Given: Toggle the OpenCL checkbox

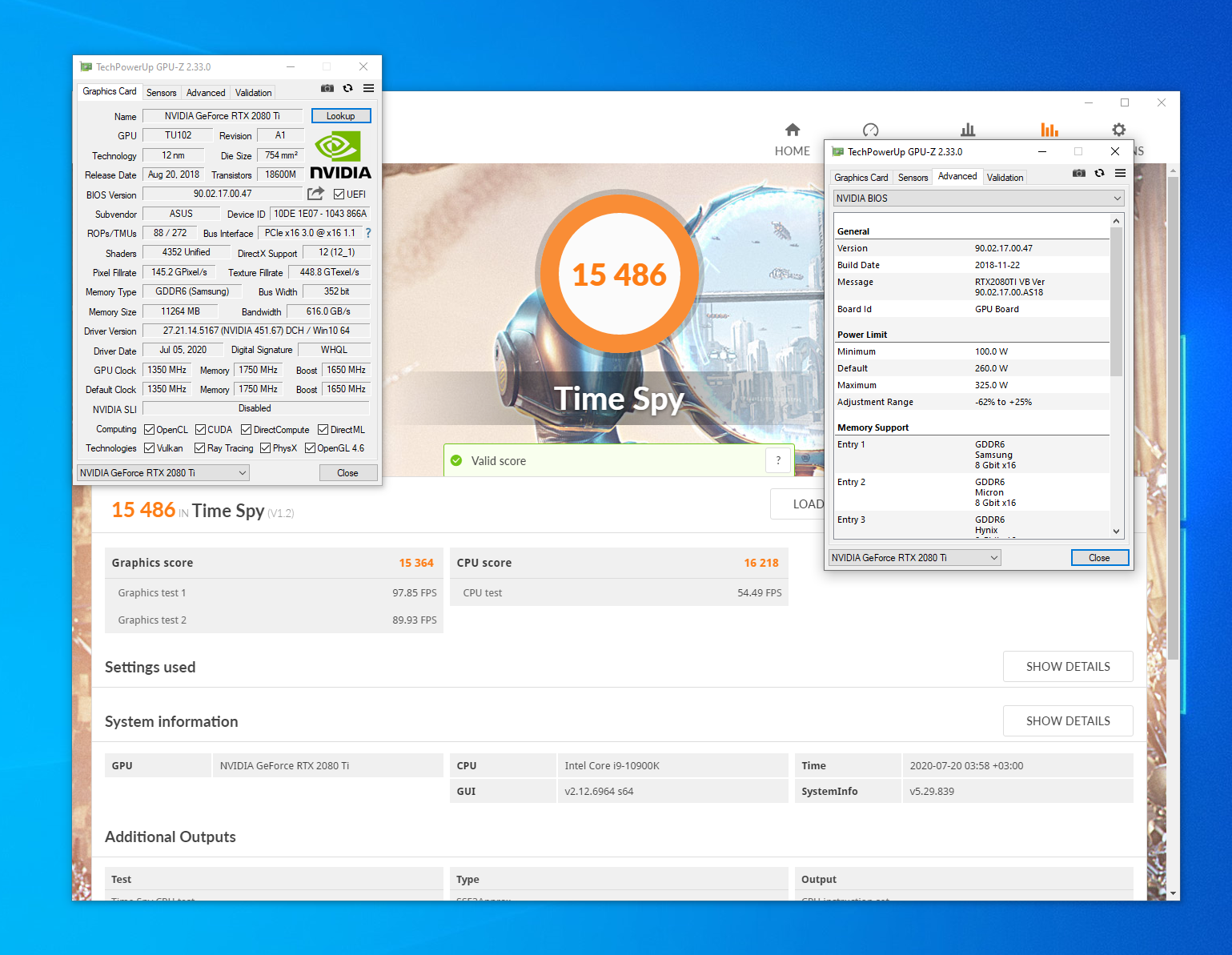Looking at the screenshot, I should click(x=149, y=430).
